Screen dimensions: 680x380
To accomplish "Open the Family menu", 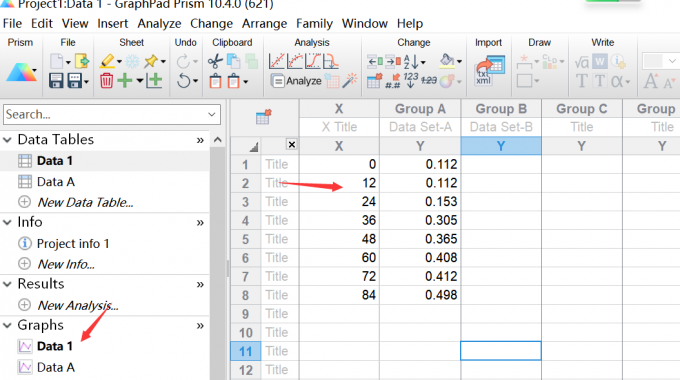I will point(314,23).
